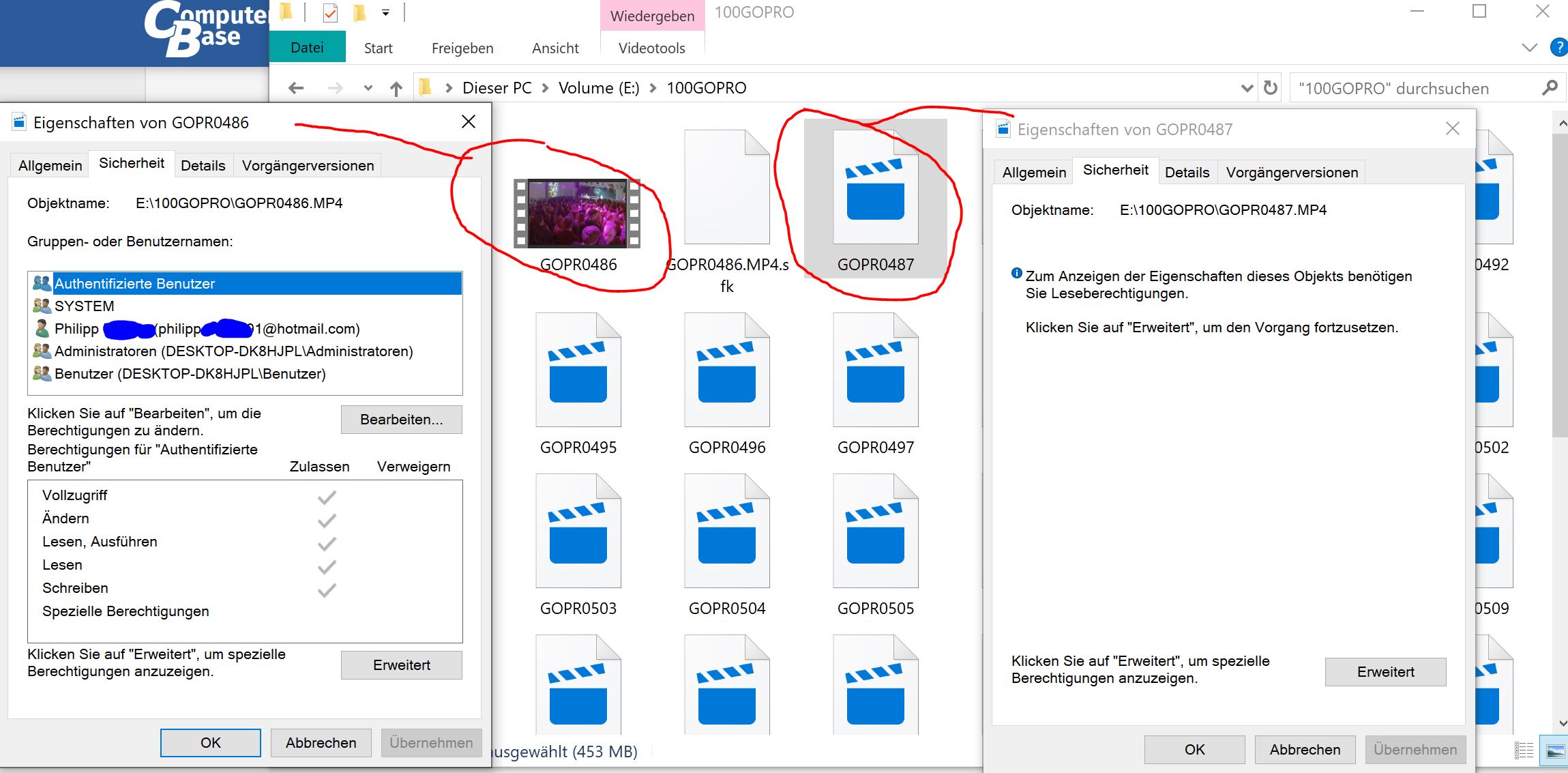Expand the ribbon with the chevron
Screen dimensions: 1568x773
pos(1529,48)
